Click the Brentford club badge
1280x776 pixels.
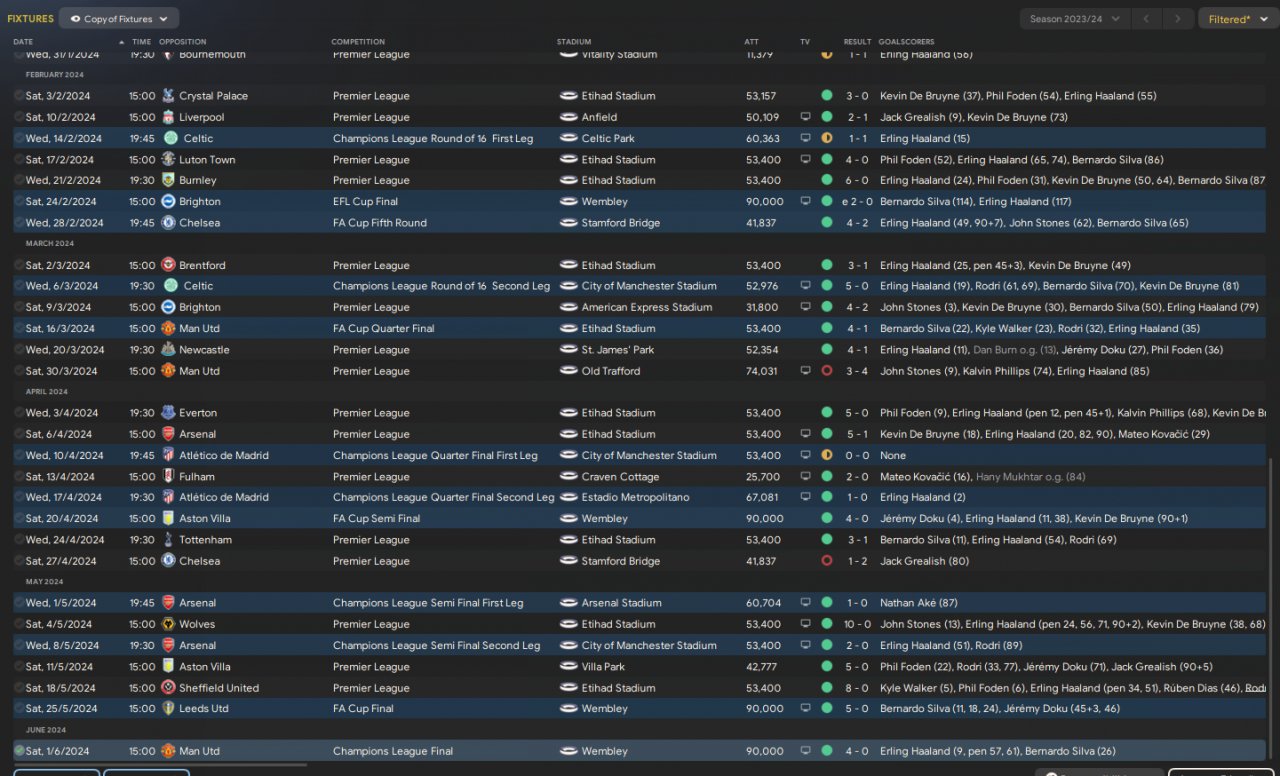(169, 265)
